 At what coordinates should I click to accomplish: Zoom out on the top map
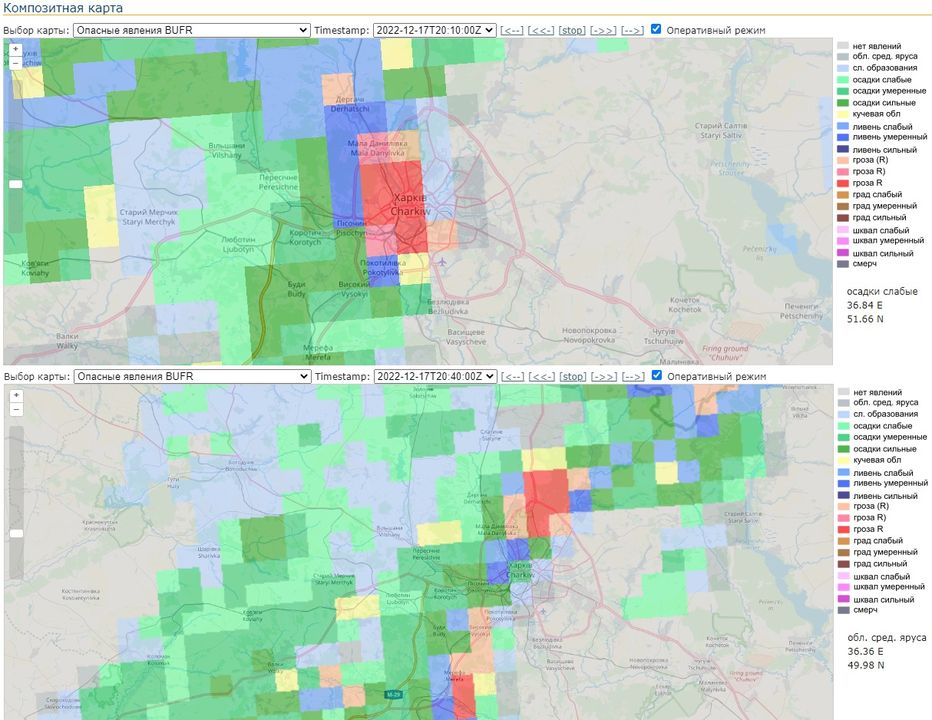pos(15,63)
